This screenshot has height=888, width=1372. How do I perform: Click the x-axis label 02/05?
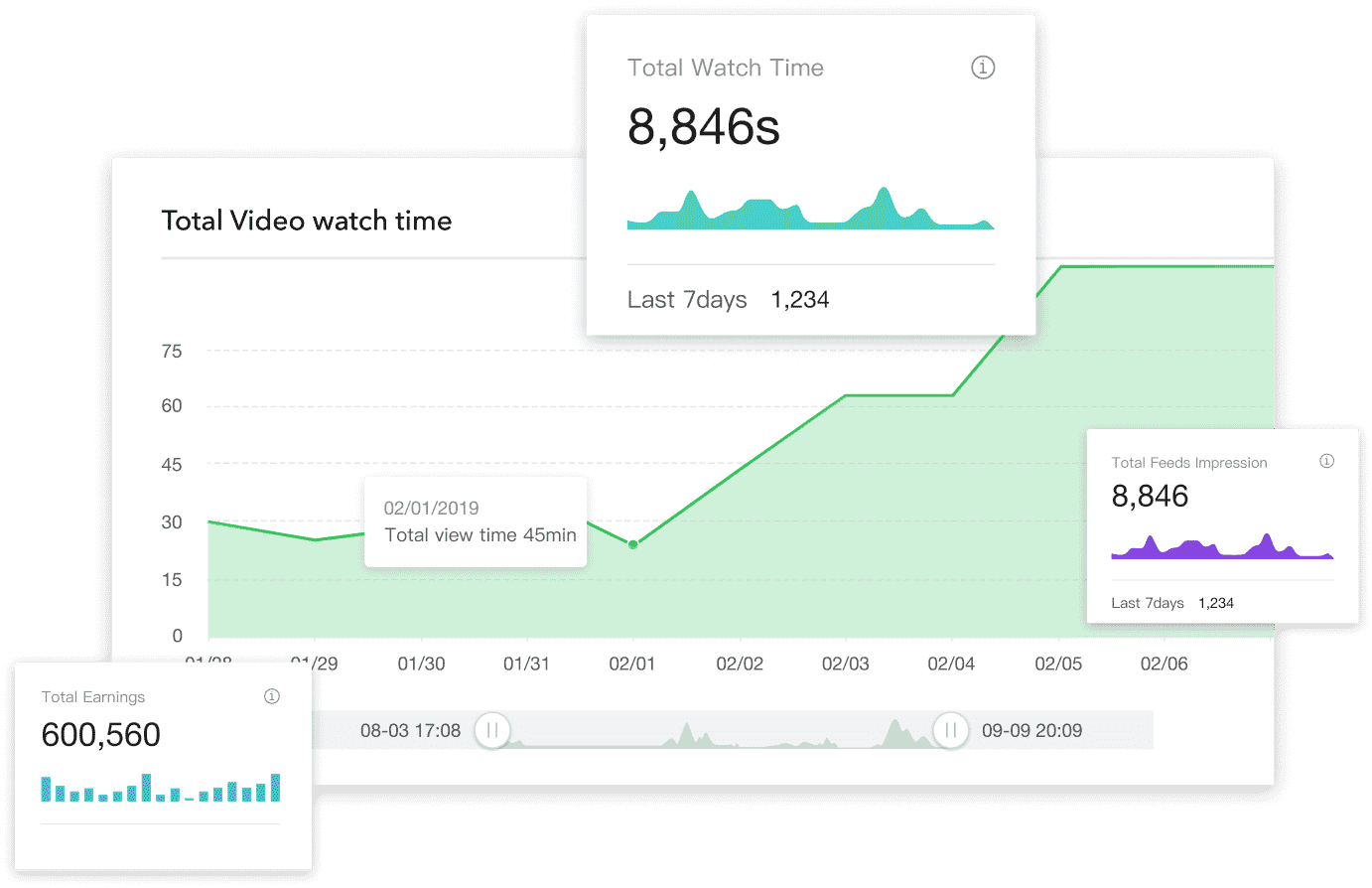[x=1058, y=664]
